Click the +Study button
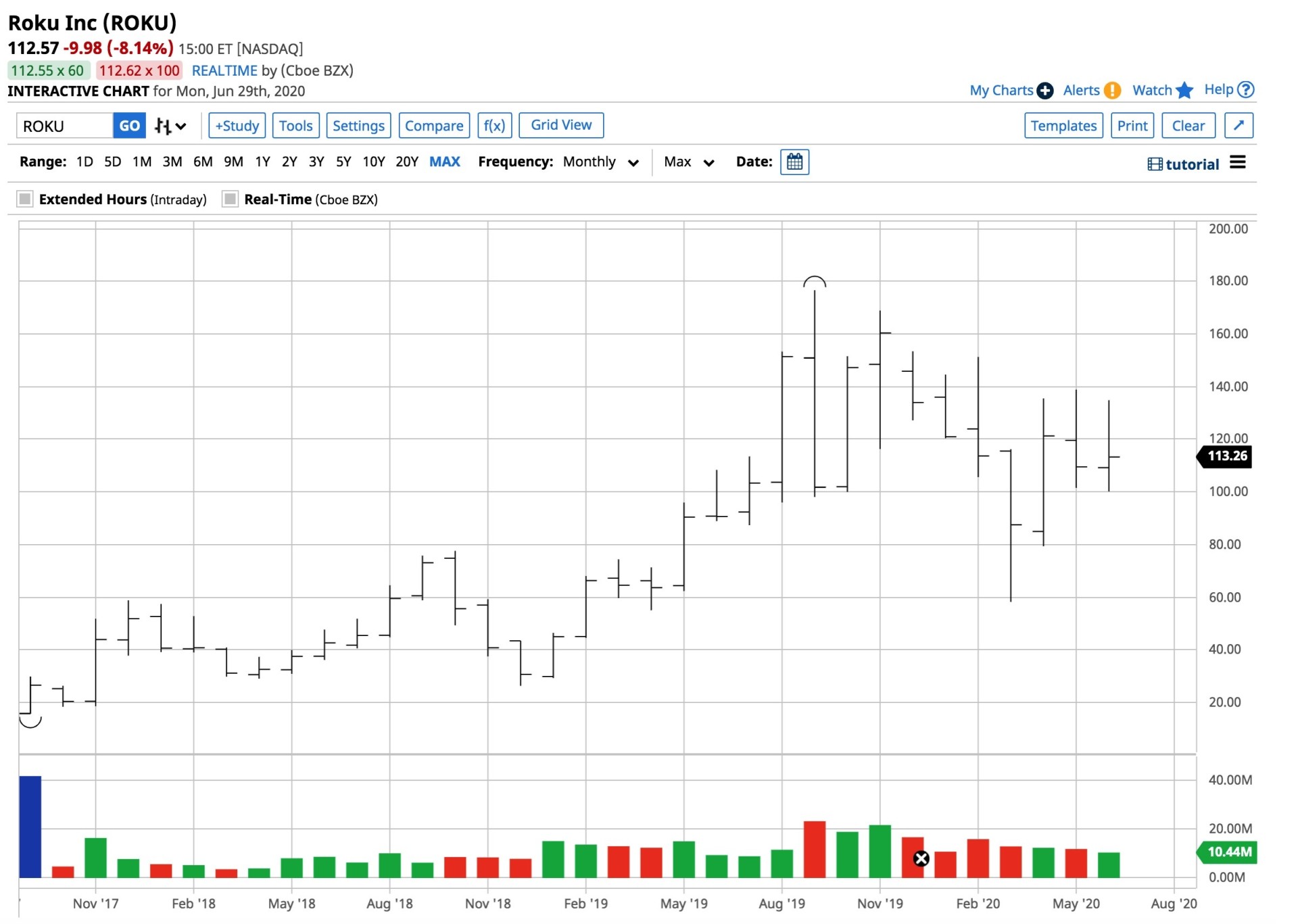The height and width of the screenshot is (924, 1298). click(237, 126)
